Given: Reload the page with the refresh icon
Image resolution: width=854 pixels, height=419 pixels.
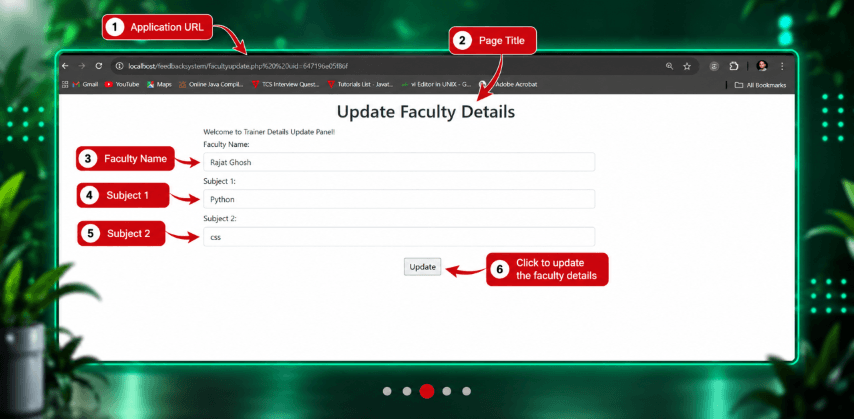Looking at the screenshot, I should click(99, 66).
